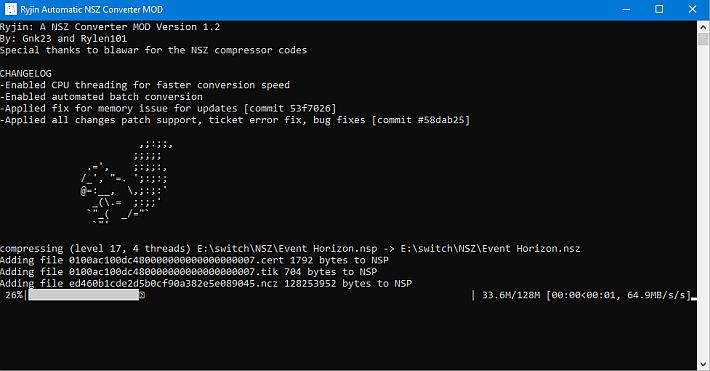Image resolution: width=710 pixels, height=371 pixels.
Task: Click the ASCII art squirrel logo
Action: click(x=124, y=183)
